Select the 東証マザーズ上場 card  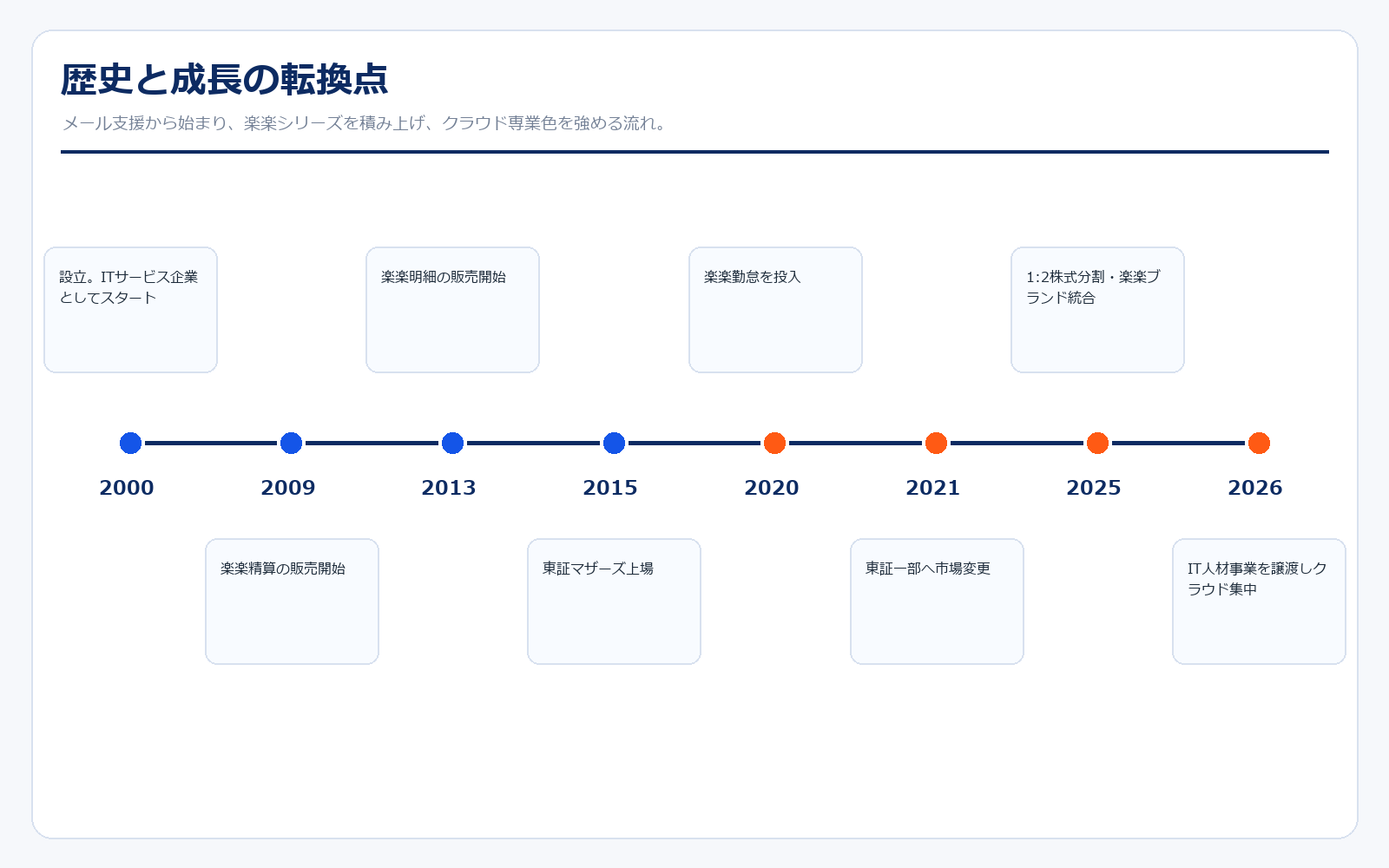point(614,602)
